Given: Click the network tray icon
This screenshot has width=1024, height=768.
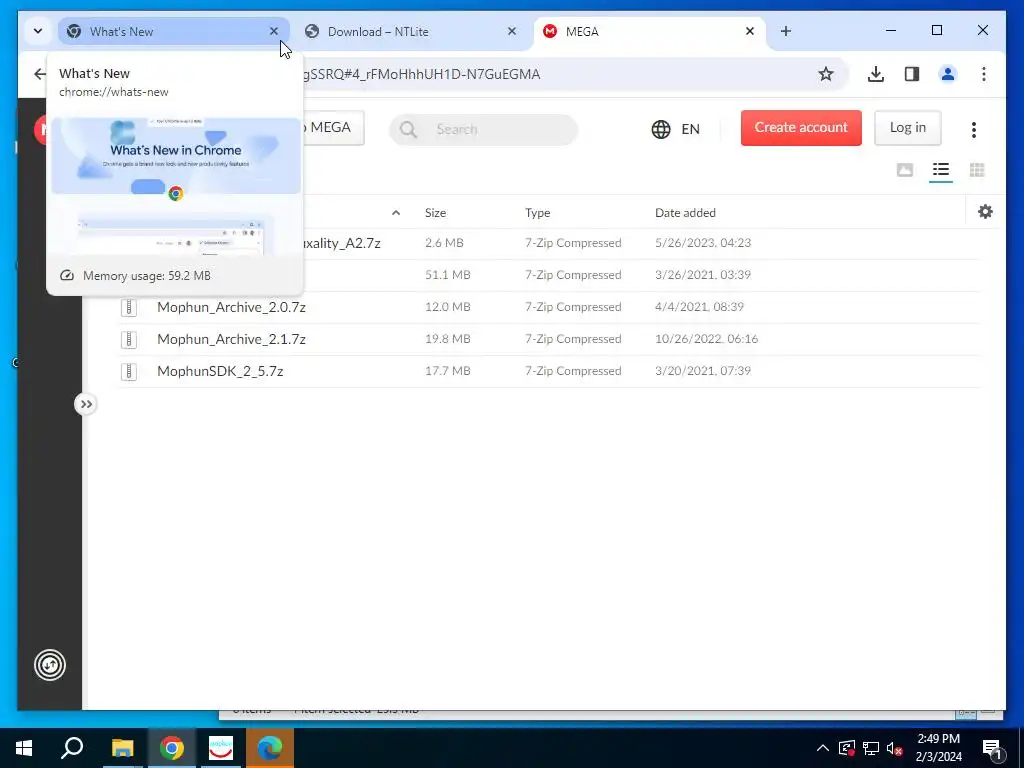Looking at the screenshot, I should click(870, 748).
